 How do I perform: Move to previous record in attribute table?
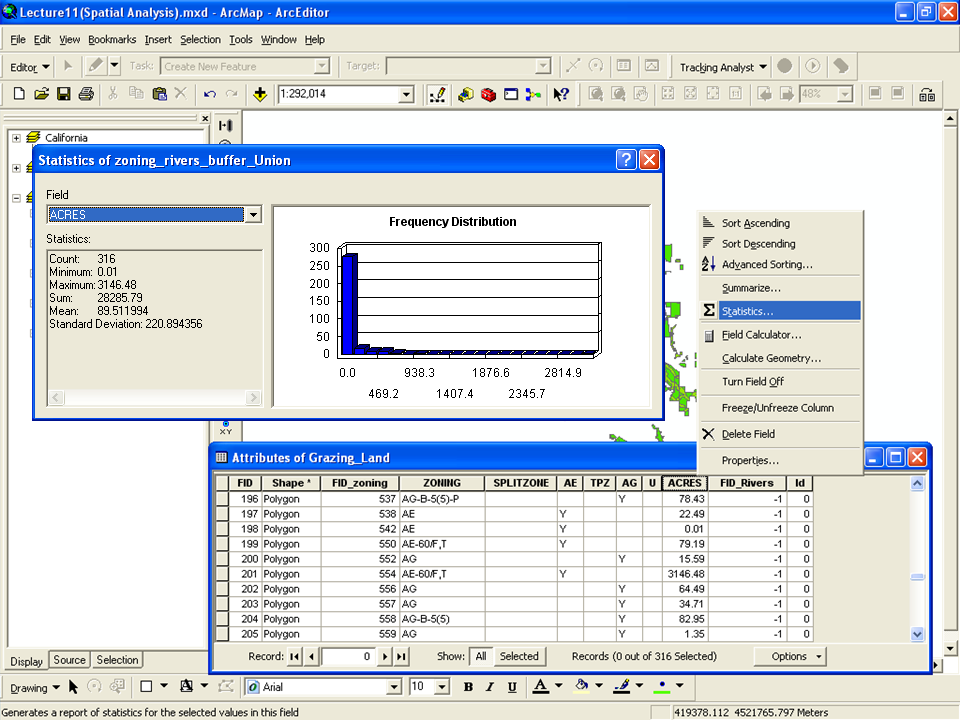pyautogui.click(x=312, y=656)
